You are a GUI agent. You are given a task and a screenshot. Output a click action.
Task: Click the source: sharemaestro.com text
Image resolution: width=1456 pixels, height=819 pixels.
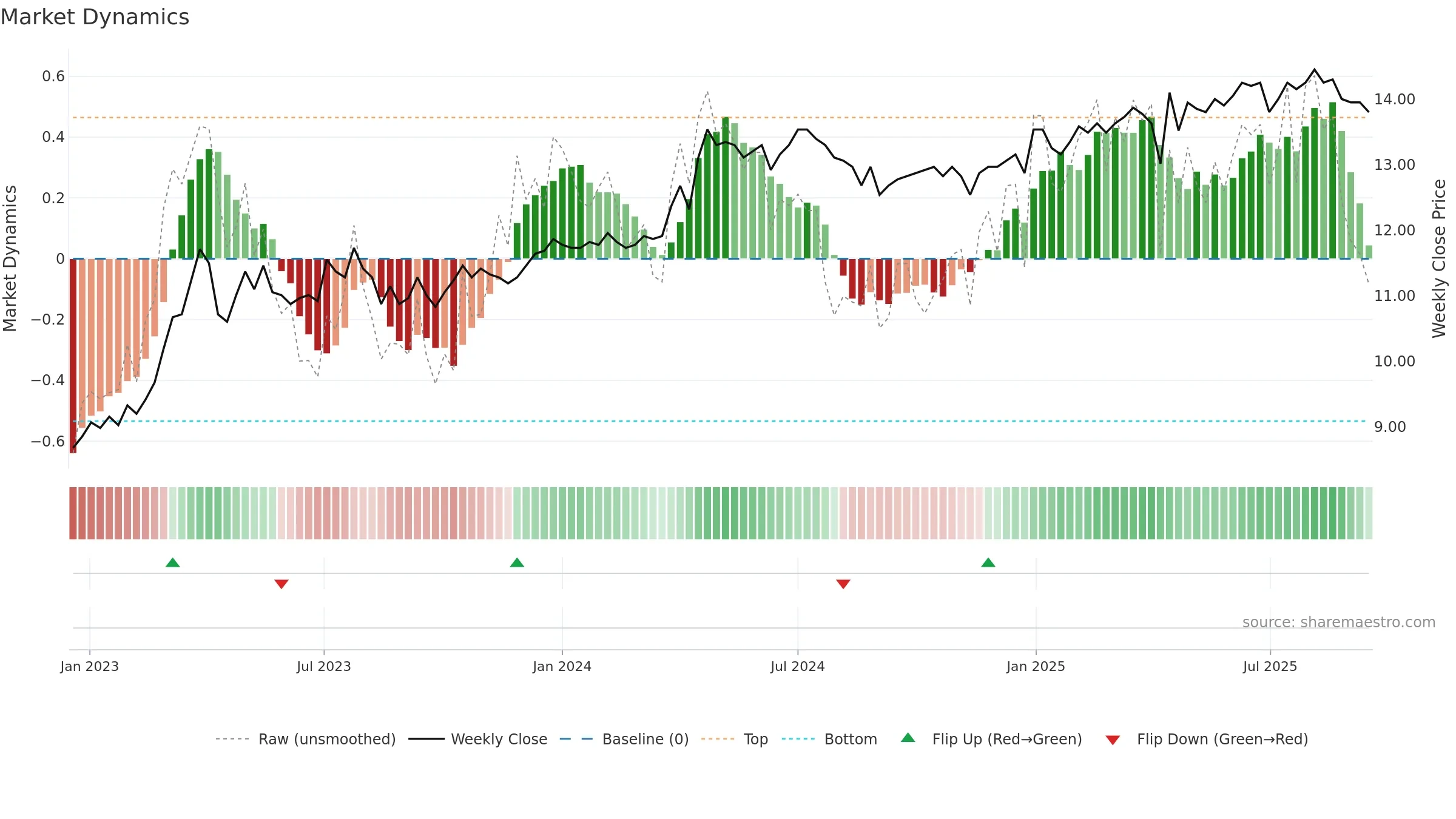(1339, 622)
